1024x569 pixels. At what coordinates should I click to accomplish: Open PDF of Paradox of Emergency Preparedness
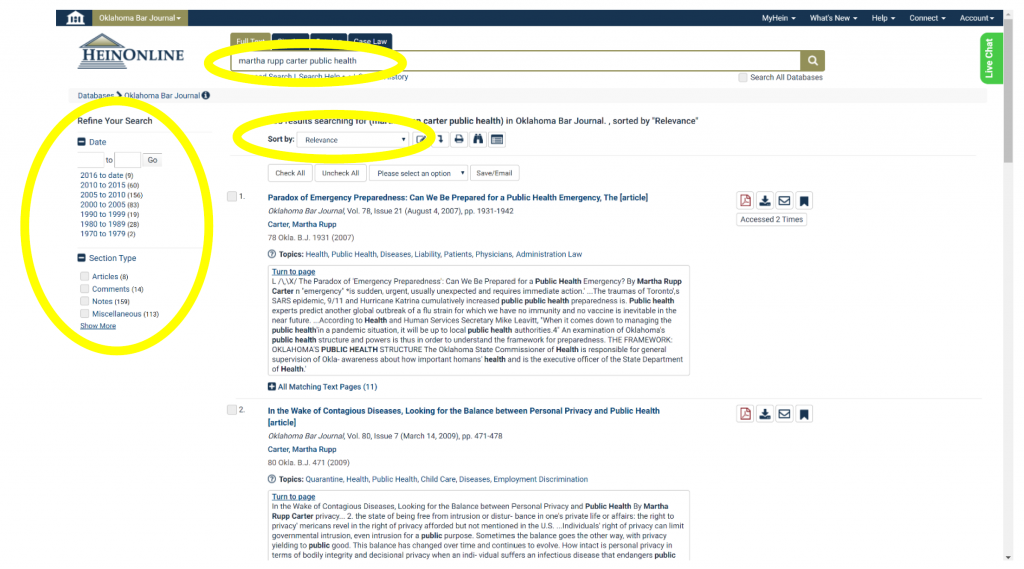(x=745, y=201)
